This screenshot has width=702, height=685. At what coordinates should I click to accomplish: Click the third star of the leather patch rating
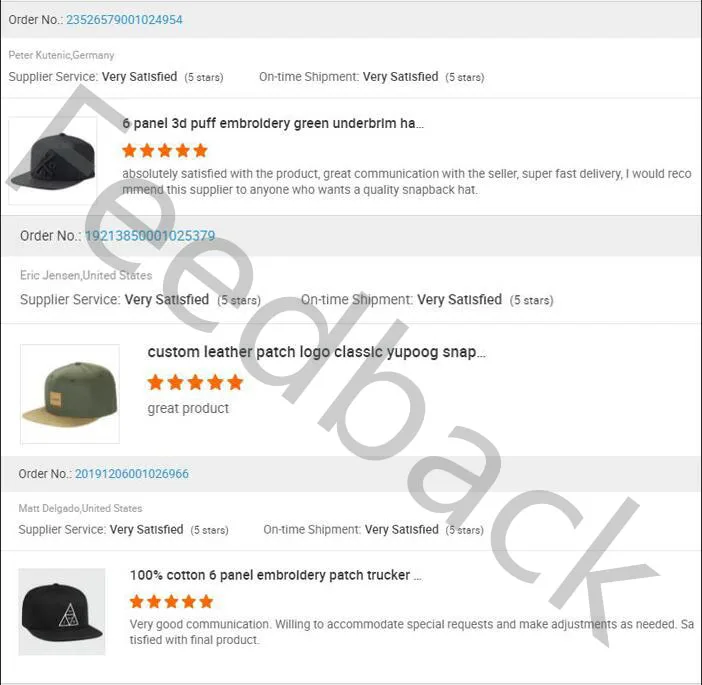click(x=195, y=382)
